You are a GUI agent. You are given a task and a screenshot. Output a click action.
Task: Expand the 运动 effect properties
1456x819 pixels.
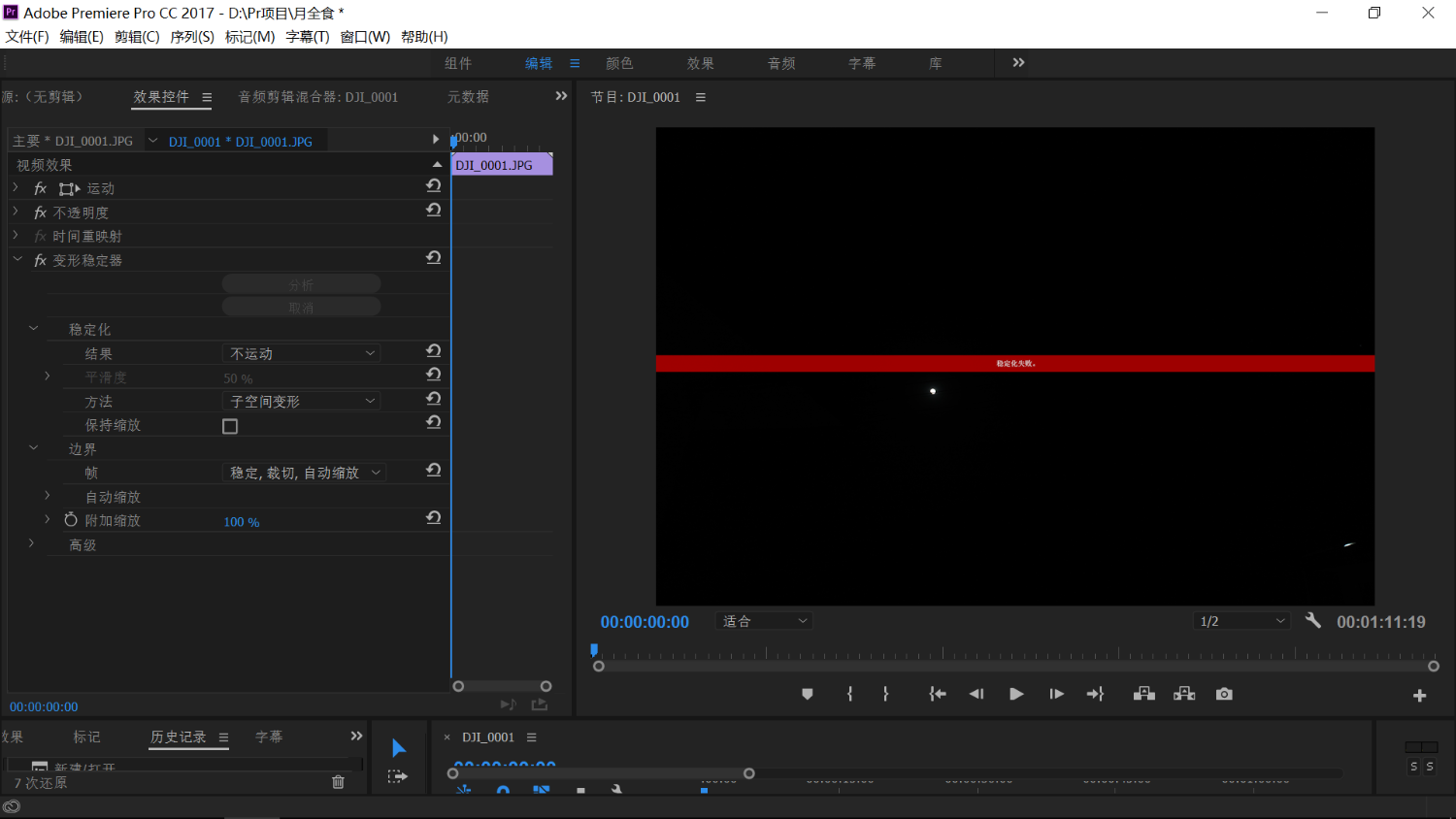click(x=16, y=186)
